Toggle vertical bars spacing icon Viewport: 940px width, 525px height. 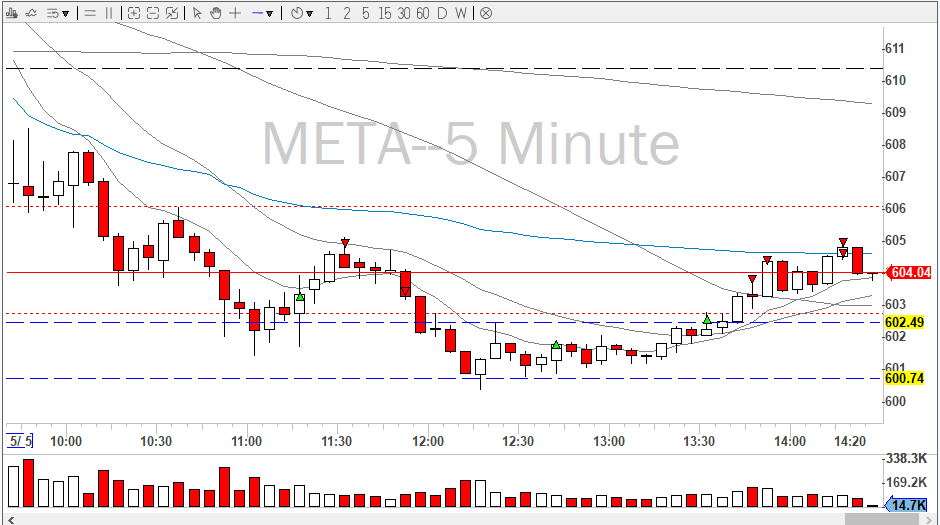[x=109, y=13]
